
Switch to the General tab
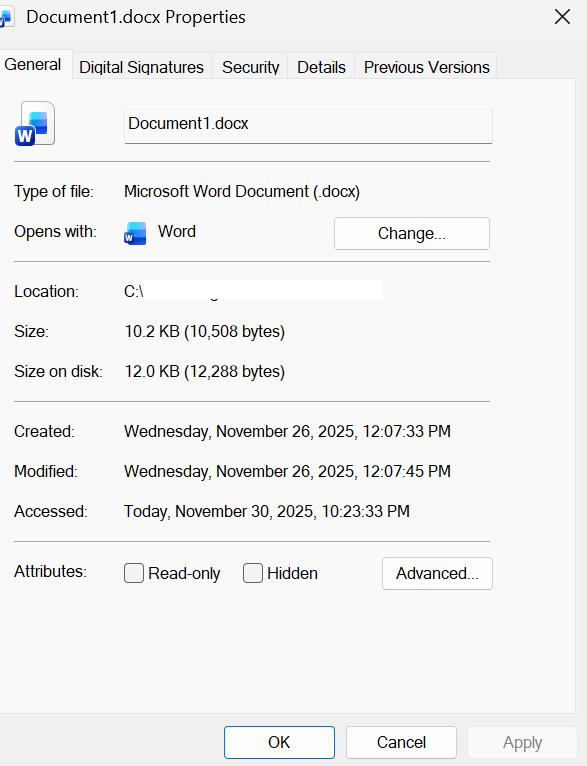[33, 64]
